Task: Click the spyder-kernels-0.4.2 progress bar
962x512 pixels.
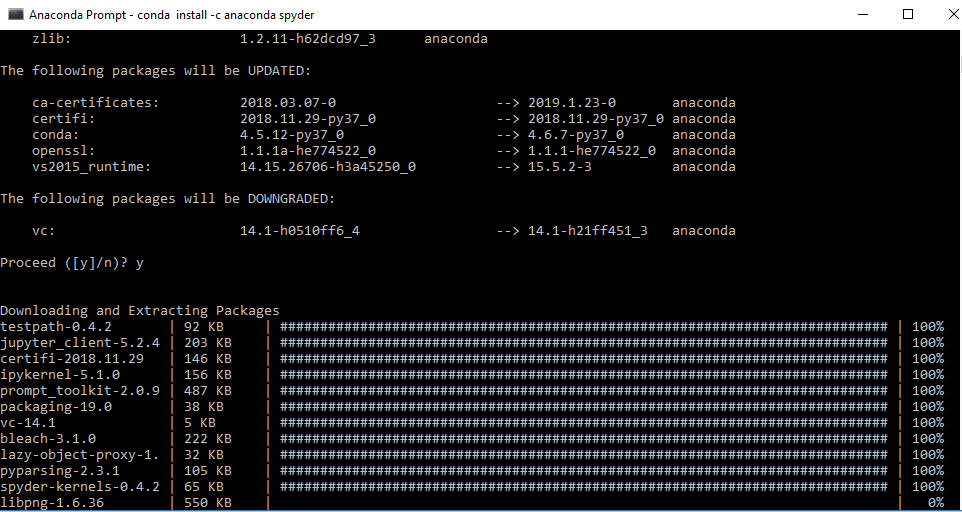Action: click(x=583, y=487)
